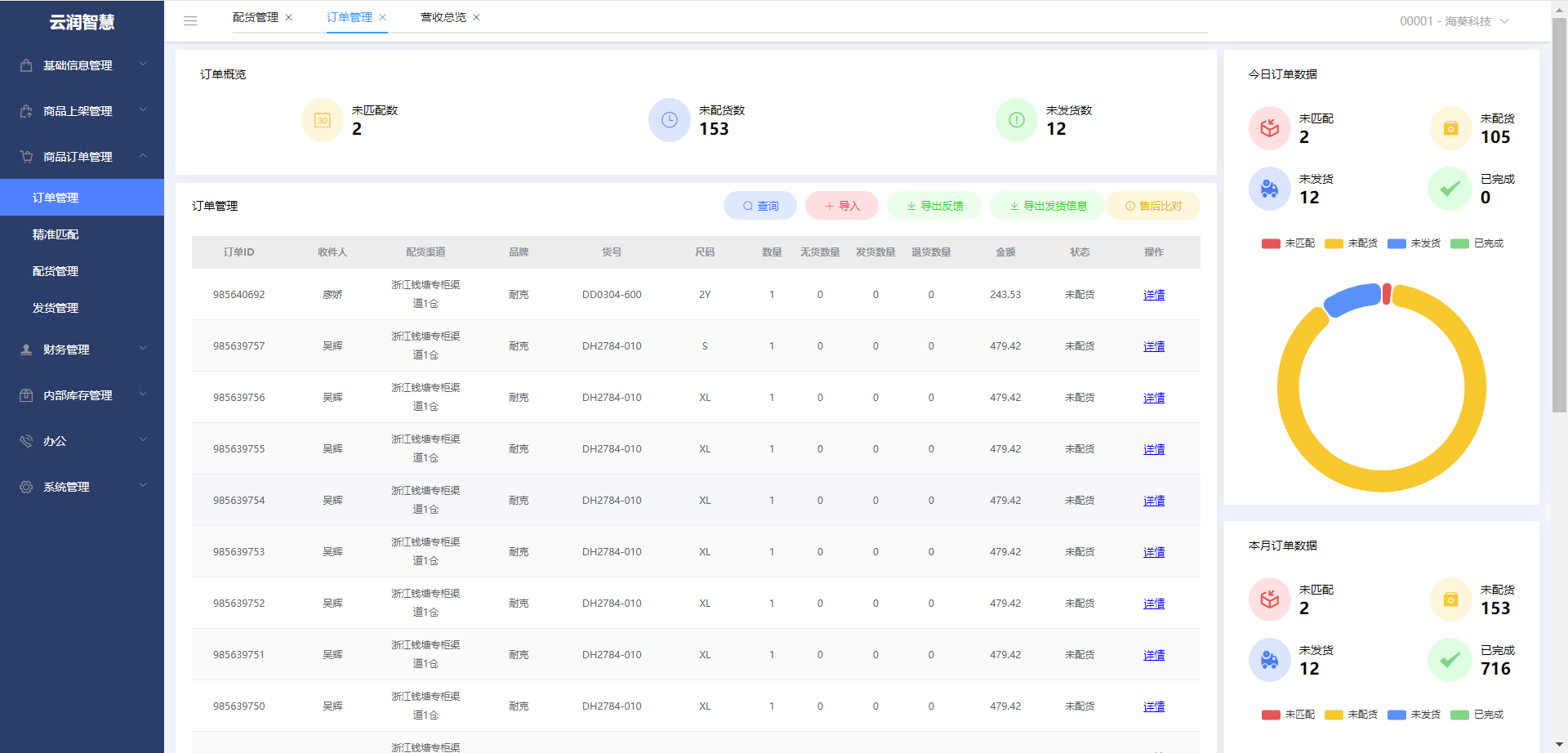Click the 查询 search button
The width and height of the screenshot is (1568, 753).
point(760,206)
